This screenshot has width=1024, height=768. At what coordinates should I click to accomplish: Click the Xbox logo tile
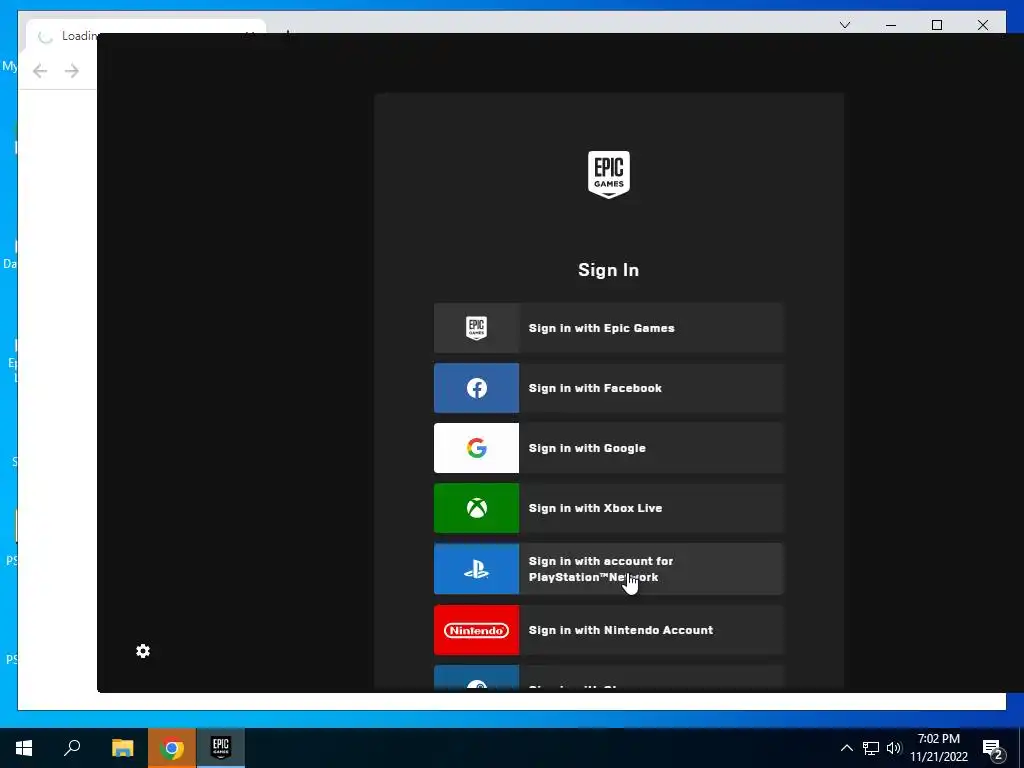tap(477, 508)
